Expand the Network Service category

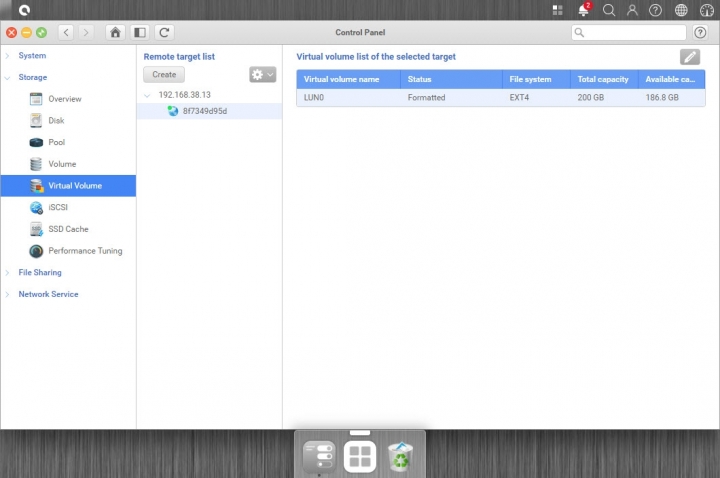(x=7, y=294)
